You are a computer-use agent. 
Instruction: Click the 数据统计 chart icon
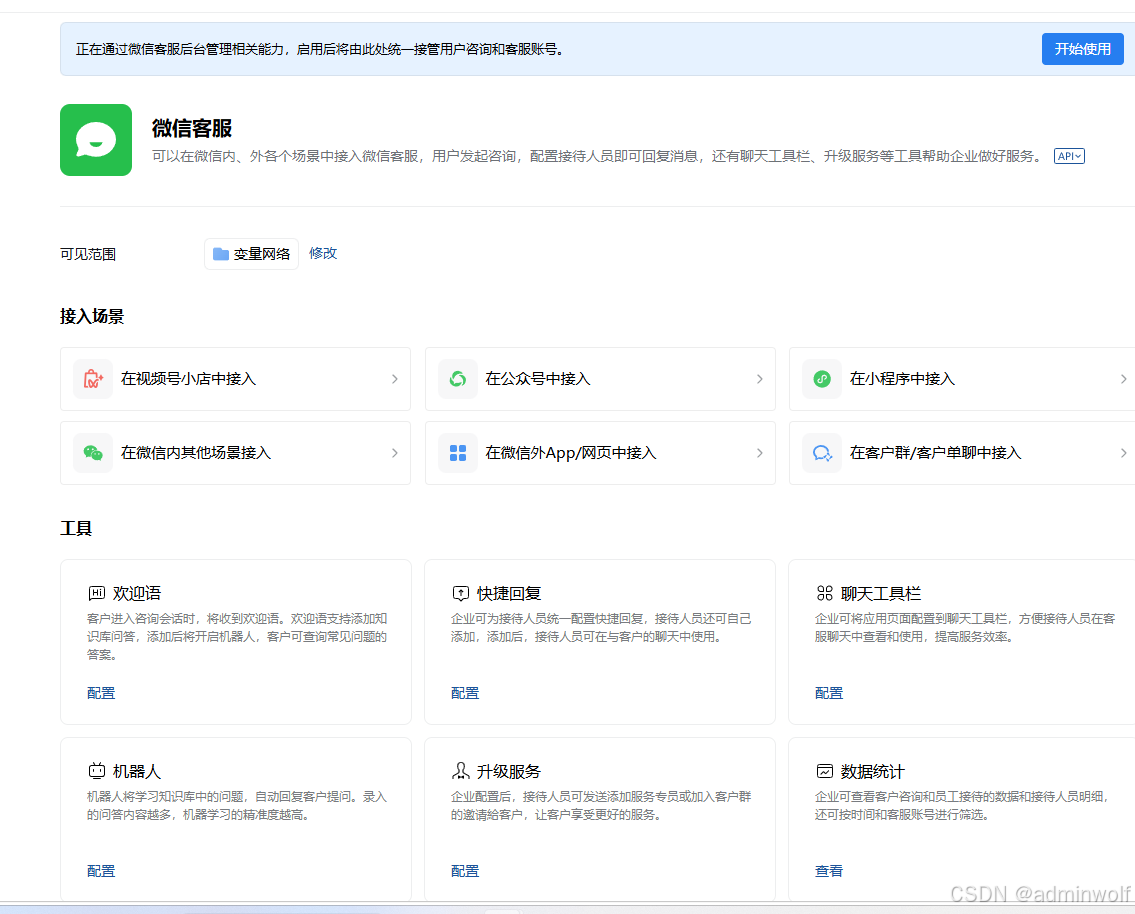(x=824, y=771)
